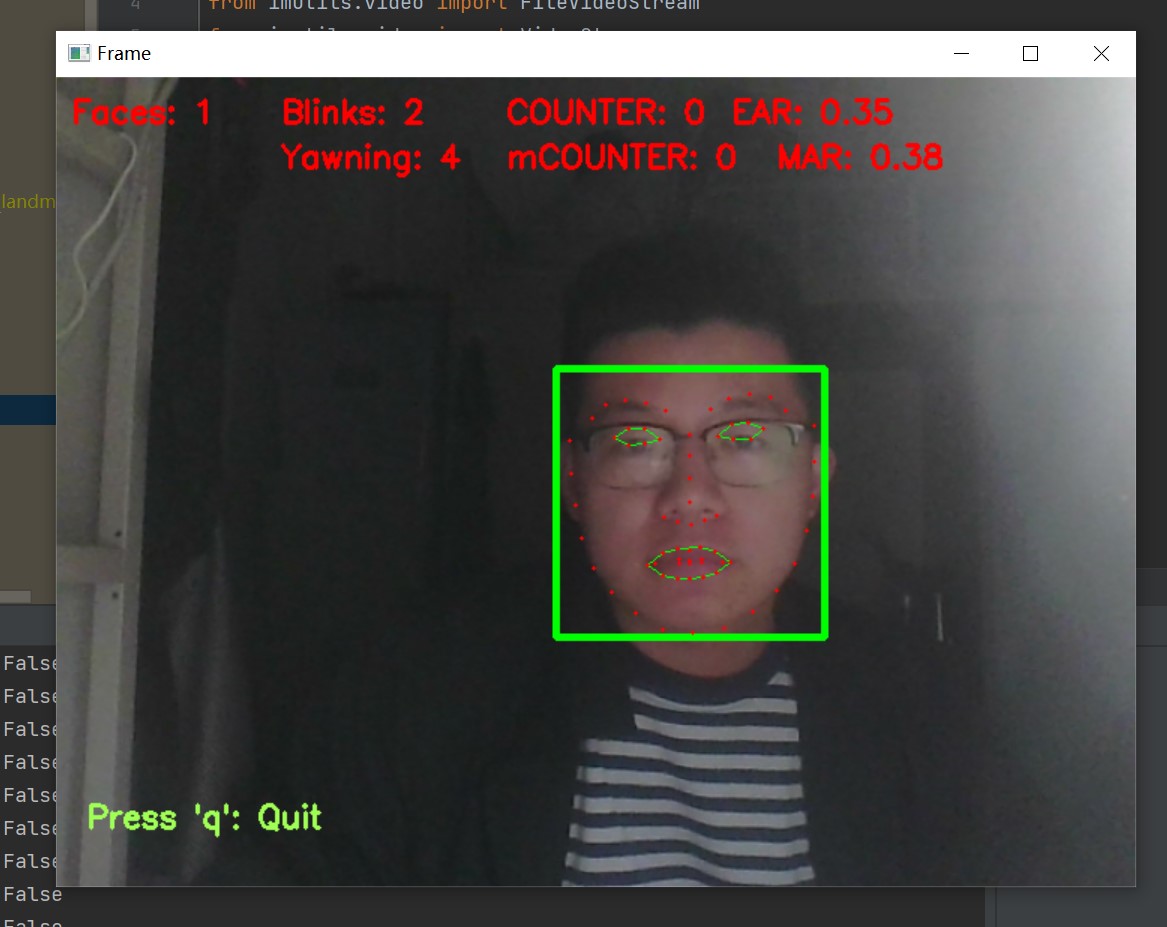This screenshot has width=1167, height=927.
Task: Click the viewer's left eye landmark contour
Action: point(637,437)
